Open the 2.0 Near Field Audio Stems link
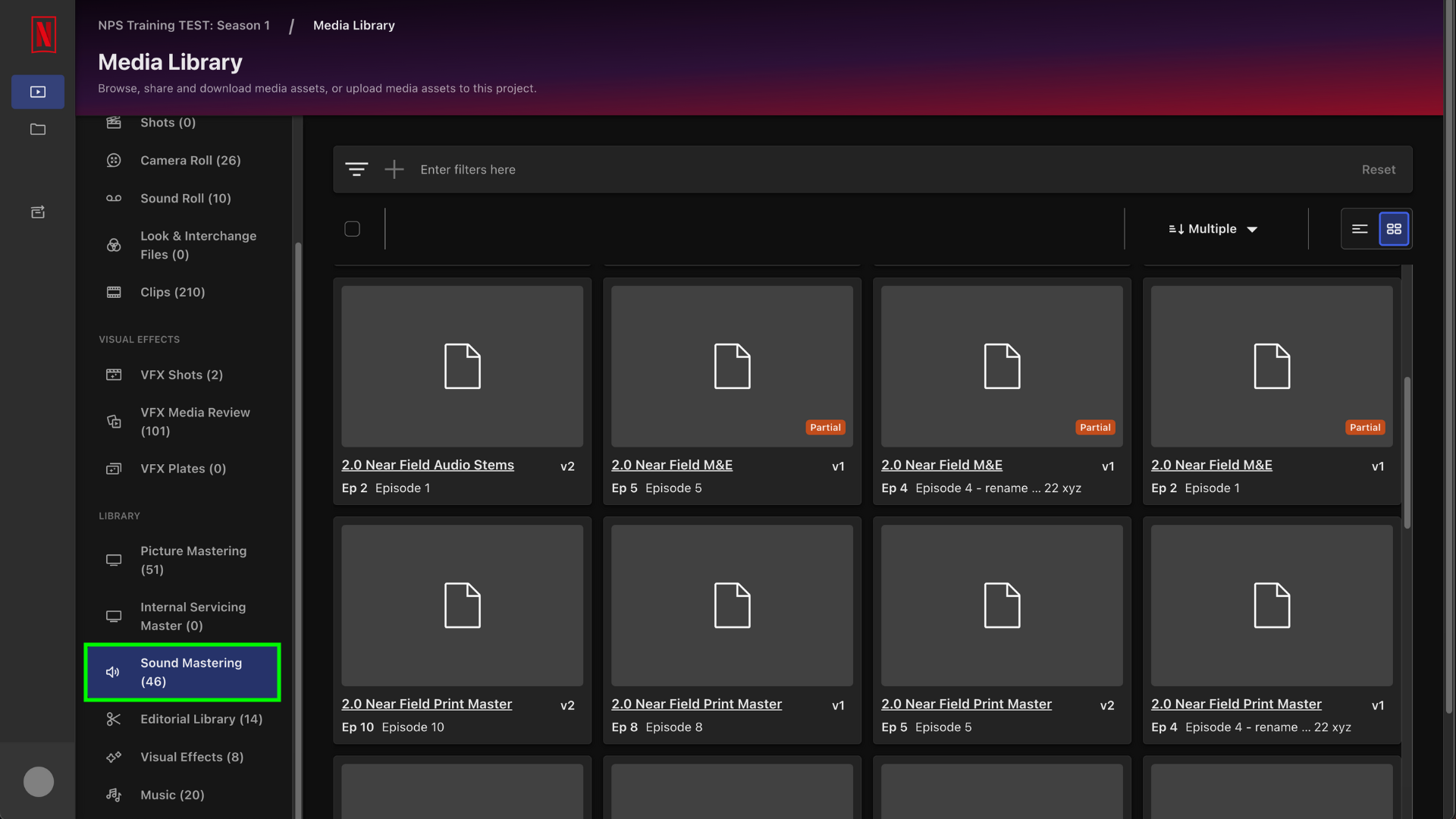 click(x=428, y=465)
